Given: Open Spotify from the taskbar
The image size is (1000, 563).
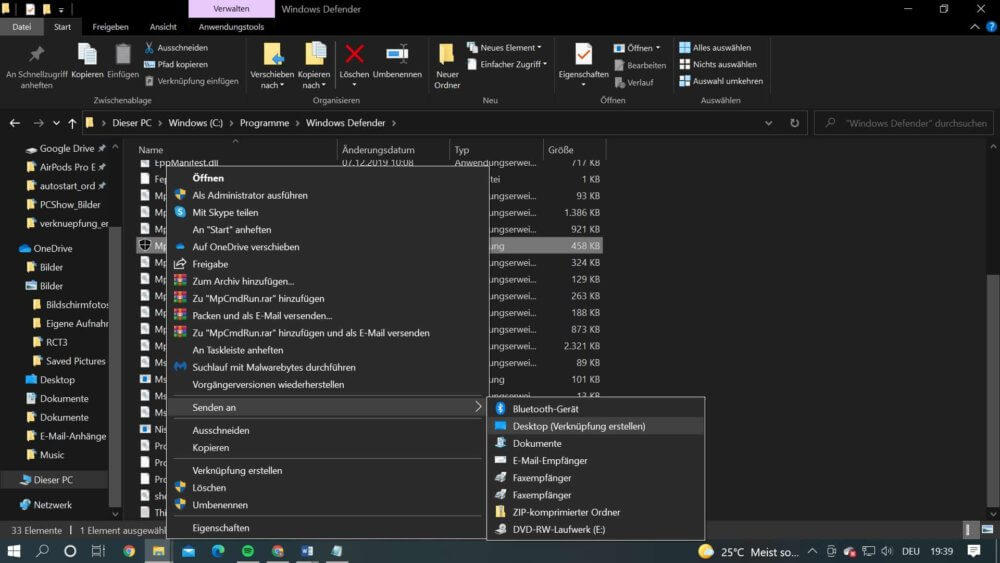Looking at the screenshot, I should 247,551.
